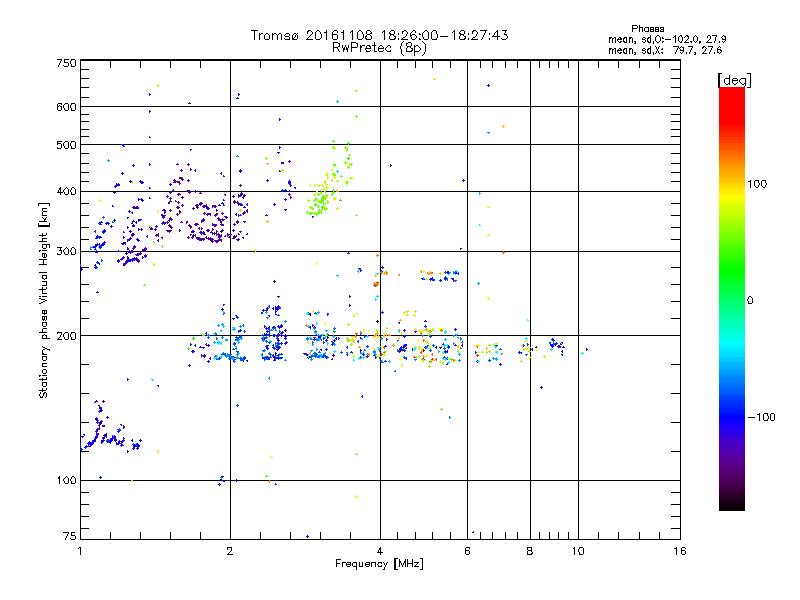800x600 pixels.
Task: Click the y-axis tick label '500'
Action: pos(66,145)
